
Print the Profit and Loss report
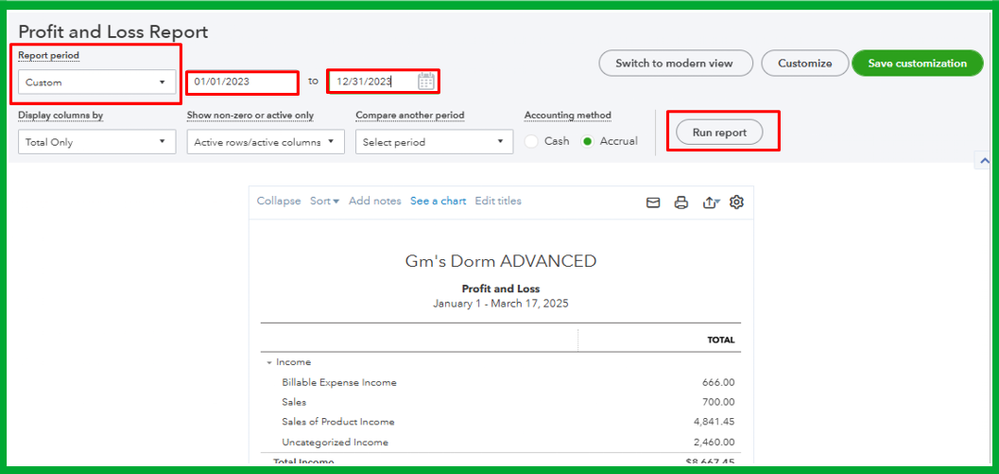click(x=681, y=203)
